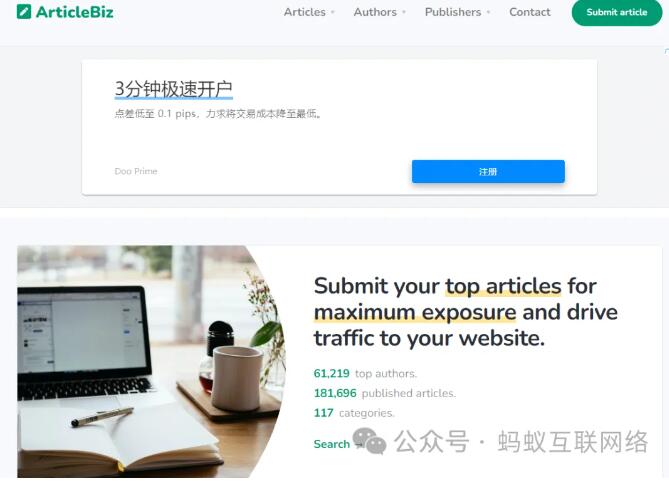The image size is (669, 481).
Task: Click the 117 categories count
Action: pyautogui.click(x=354, y=413)
